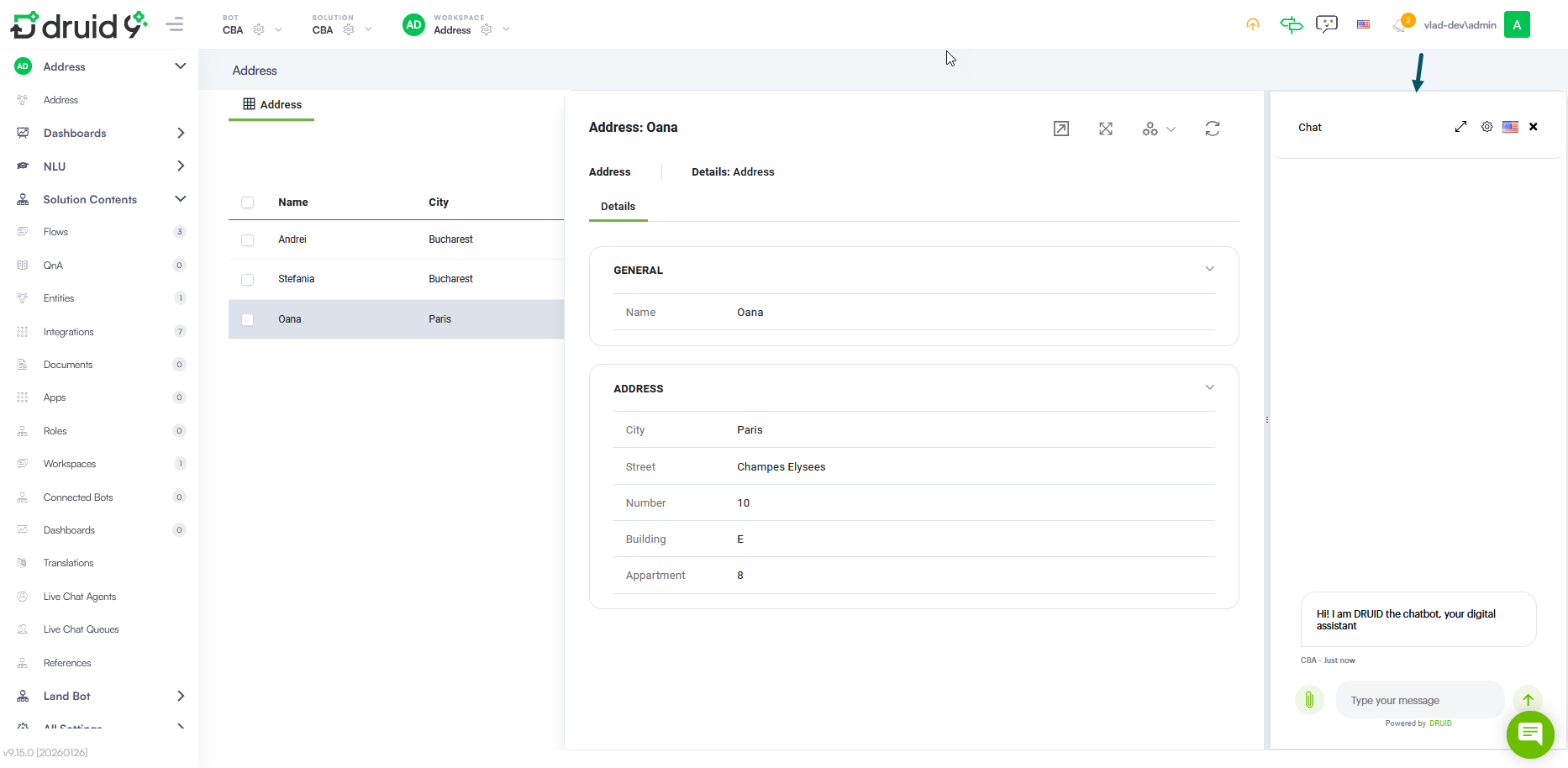Toggle the select-all checkbox in table header
The height and width of the screenshot is (768, 1568).
(x=247, y=203)
